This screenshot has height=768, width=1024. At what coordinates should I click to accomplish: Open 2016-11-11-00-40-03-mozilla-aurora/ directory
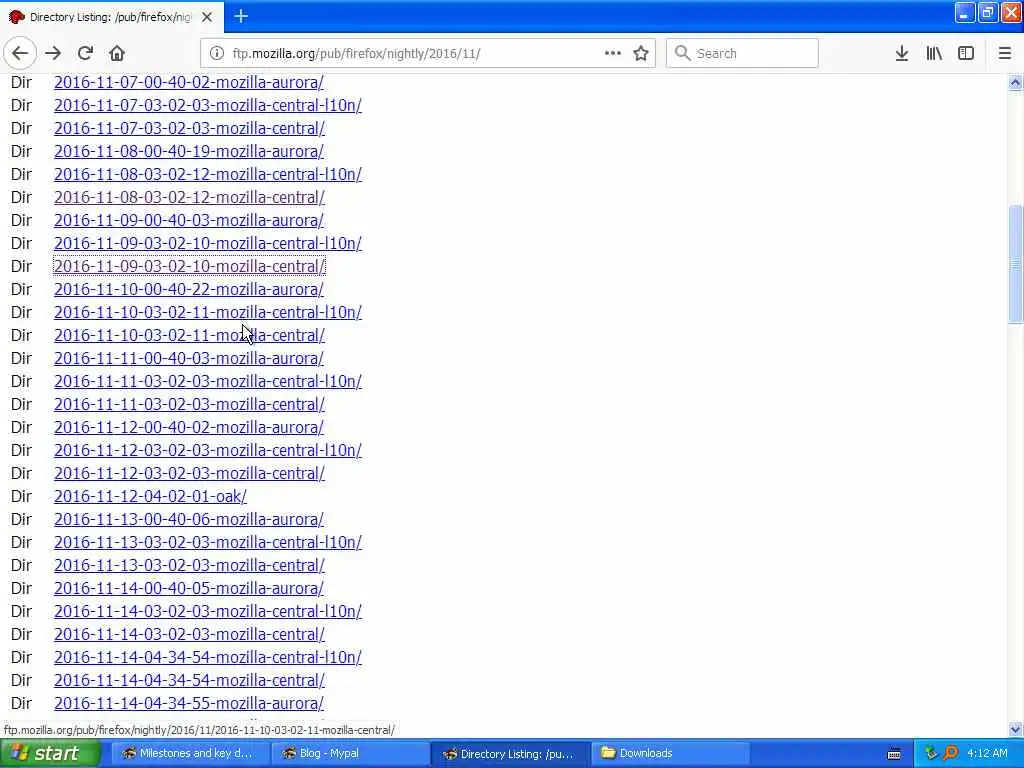tap(189, 358)
